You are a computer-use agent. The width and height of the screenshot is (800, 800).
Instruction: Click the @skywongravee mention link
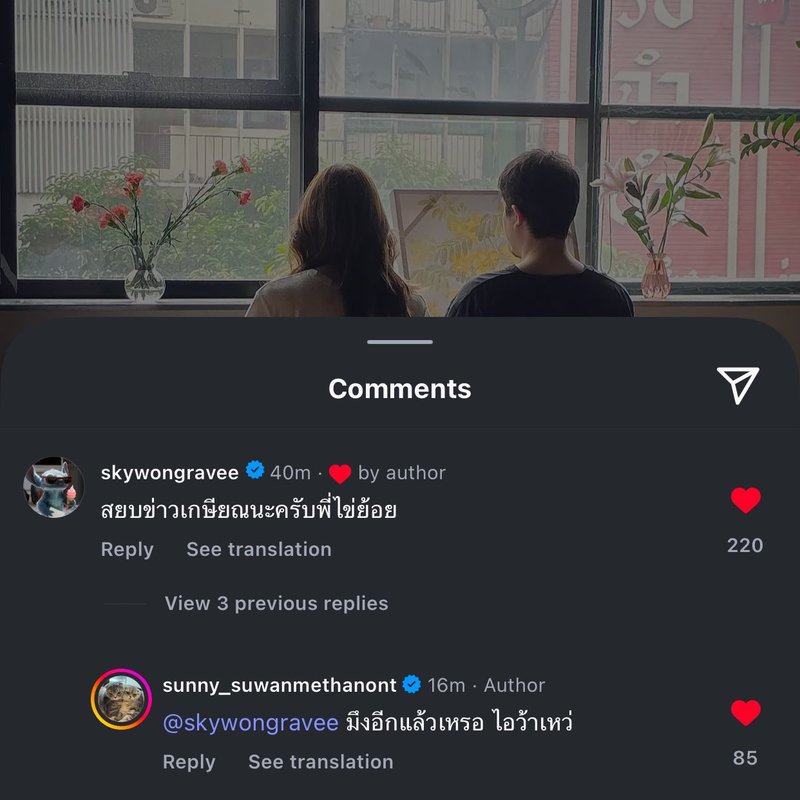pyautogui.click(x=251, y=723)
